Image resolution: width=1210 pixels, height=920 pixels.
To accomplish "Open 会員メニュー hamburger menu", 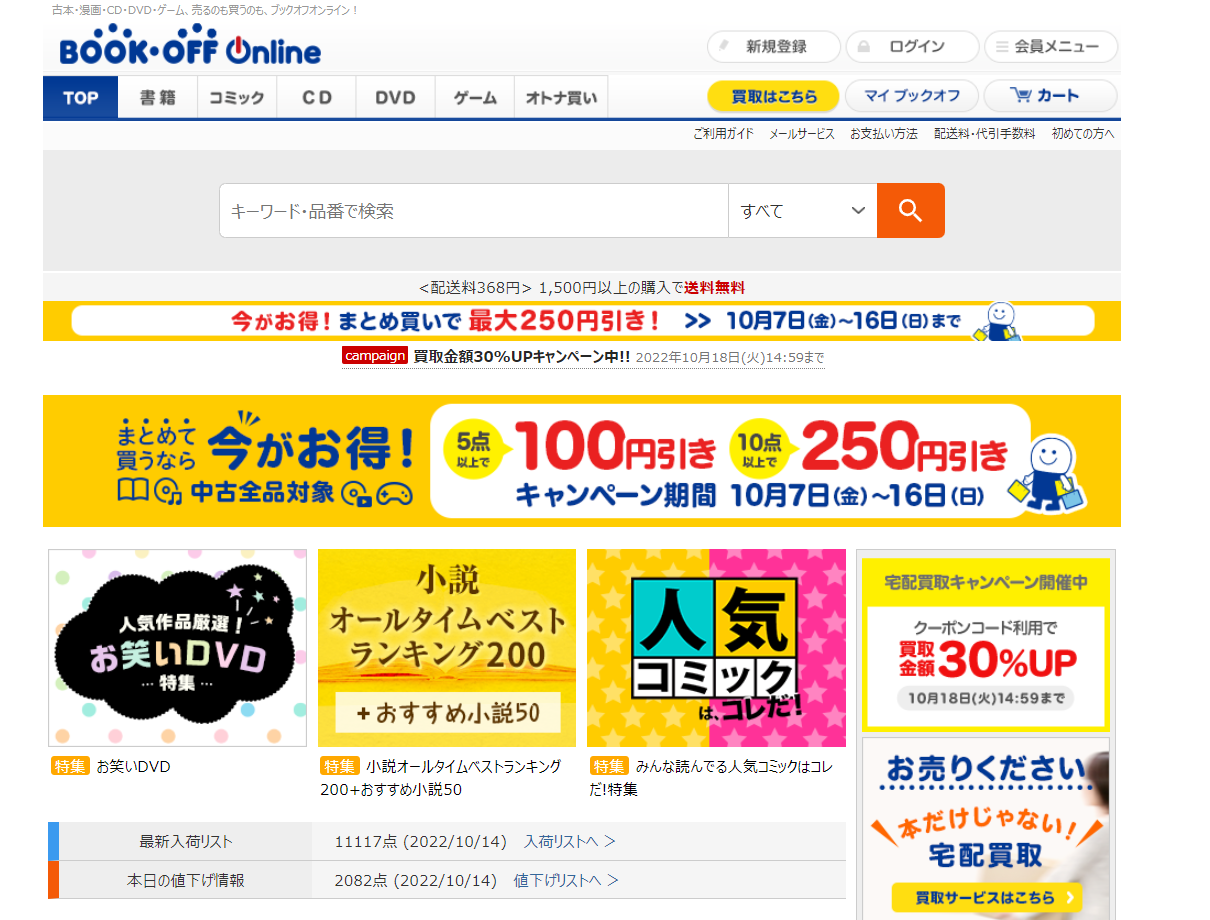I will pyautogui.click(x=1051, y=47).
